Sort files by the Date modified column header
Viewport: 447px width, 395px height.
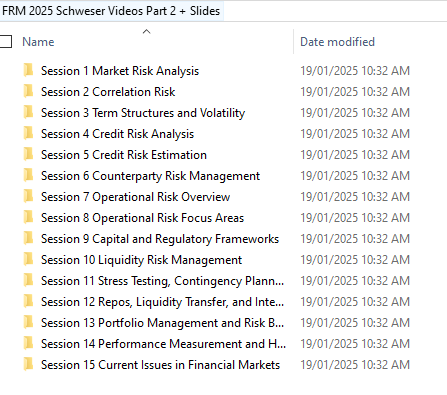[x=337, y=42]
